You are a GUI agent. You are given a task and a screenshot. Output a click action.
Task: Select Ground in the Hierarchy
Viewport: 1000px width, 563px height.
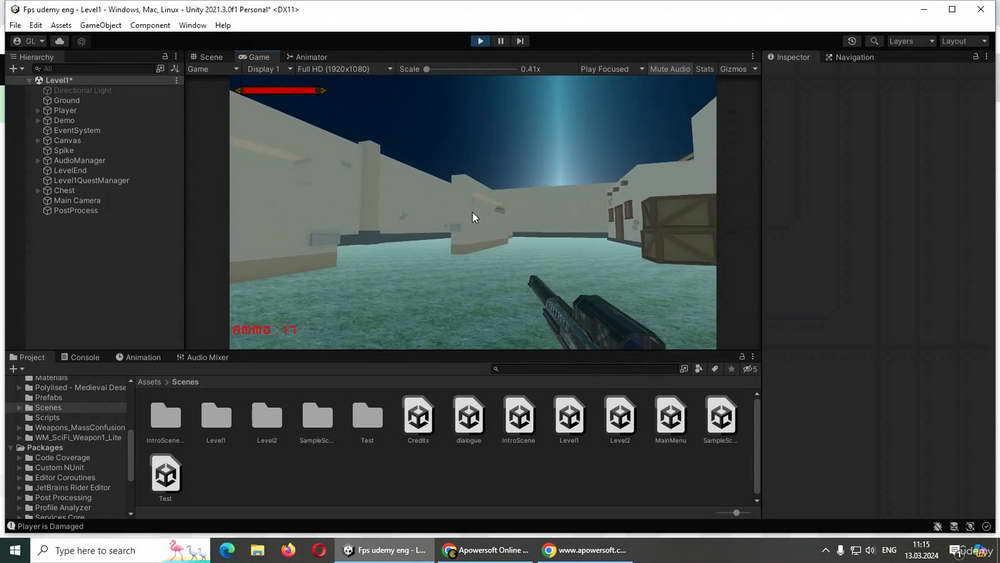click(66, 100)
